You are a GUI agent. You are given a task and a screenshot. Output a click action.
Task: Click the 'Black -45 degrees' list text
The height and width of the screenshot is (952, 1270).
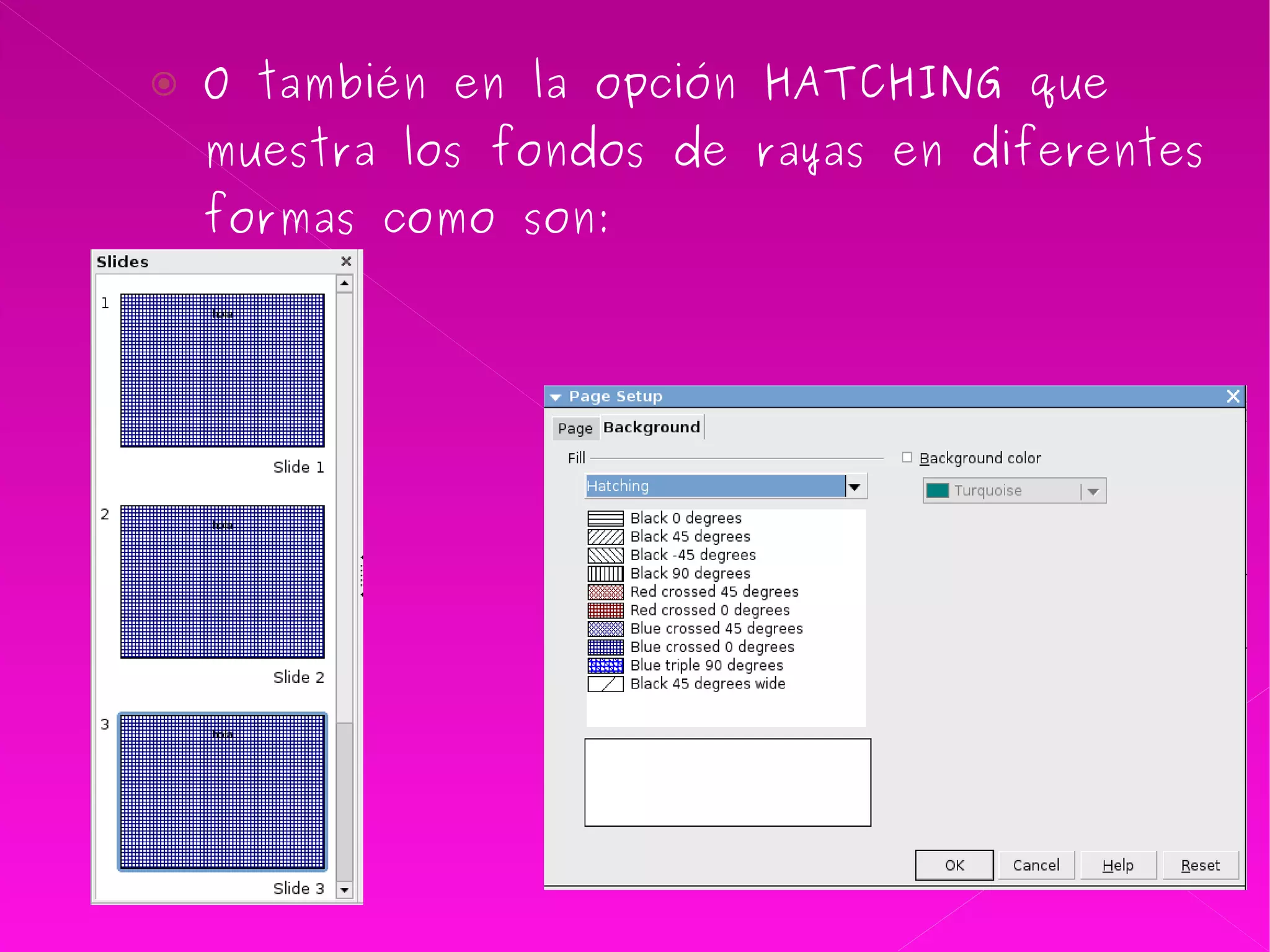(x=693, y=555)
